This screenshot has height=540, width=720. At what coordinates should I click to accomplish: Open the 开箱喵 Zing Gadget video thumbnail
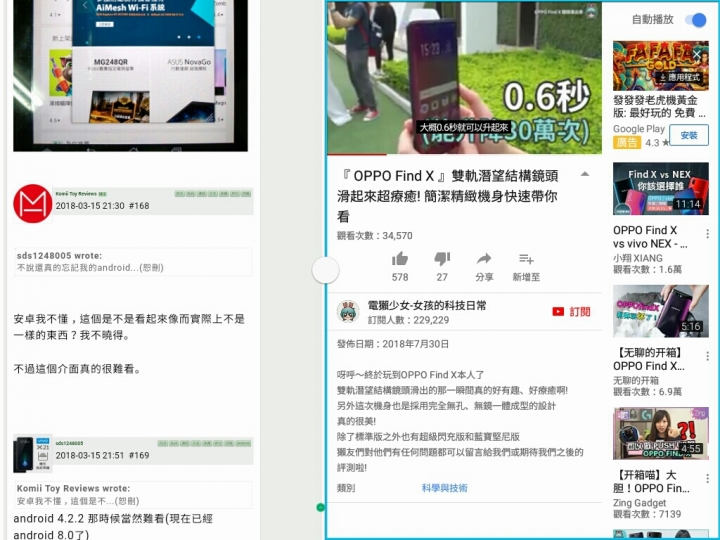(660, 433)
